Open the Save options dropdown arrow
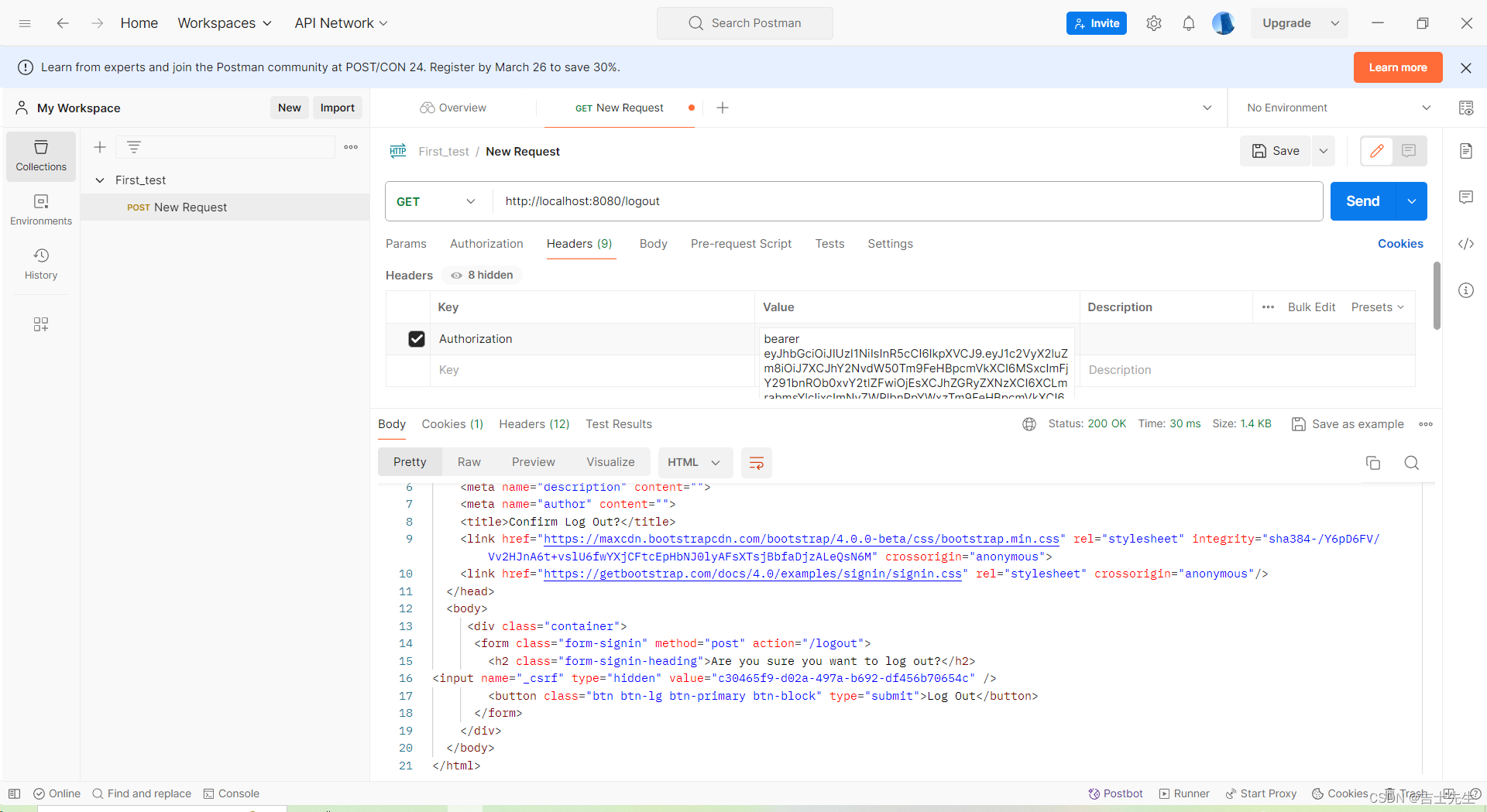The width and height of the screenshot is (1487, 812). pos(1324,151)
